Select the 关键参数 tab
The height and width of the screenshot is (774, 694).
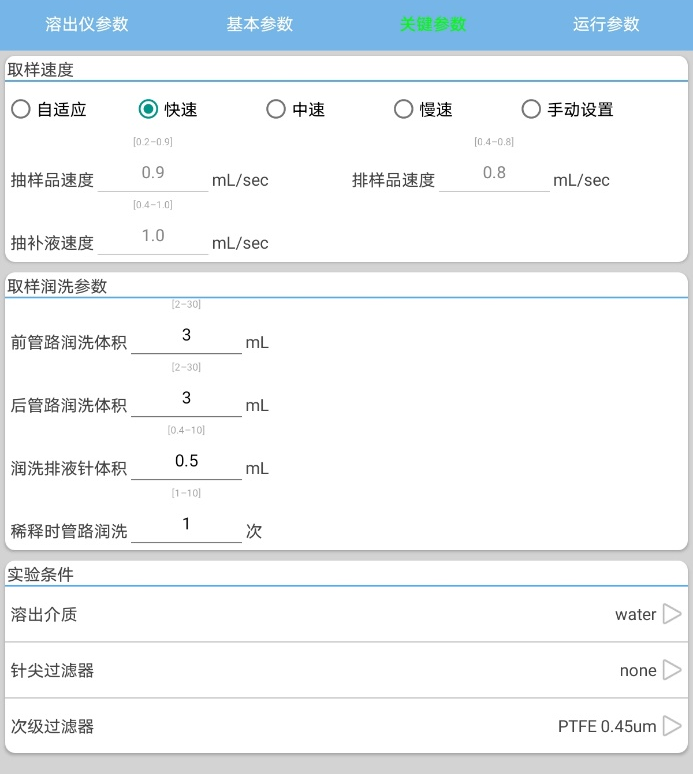[433, 24]
